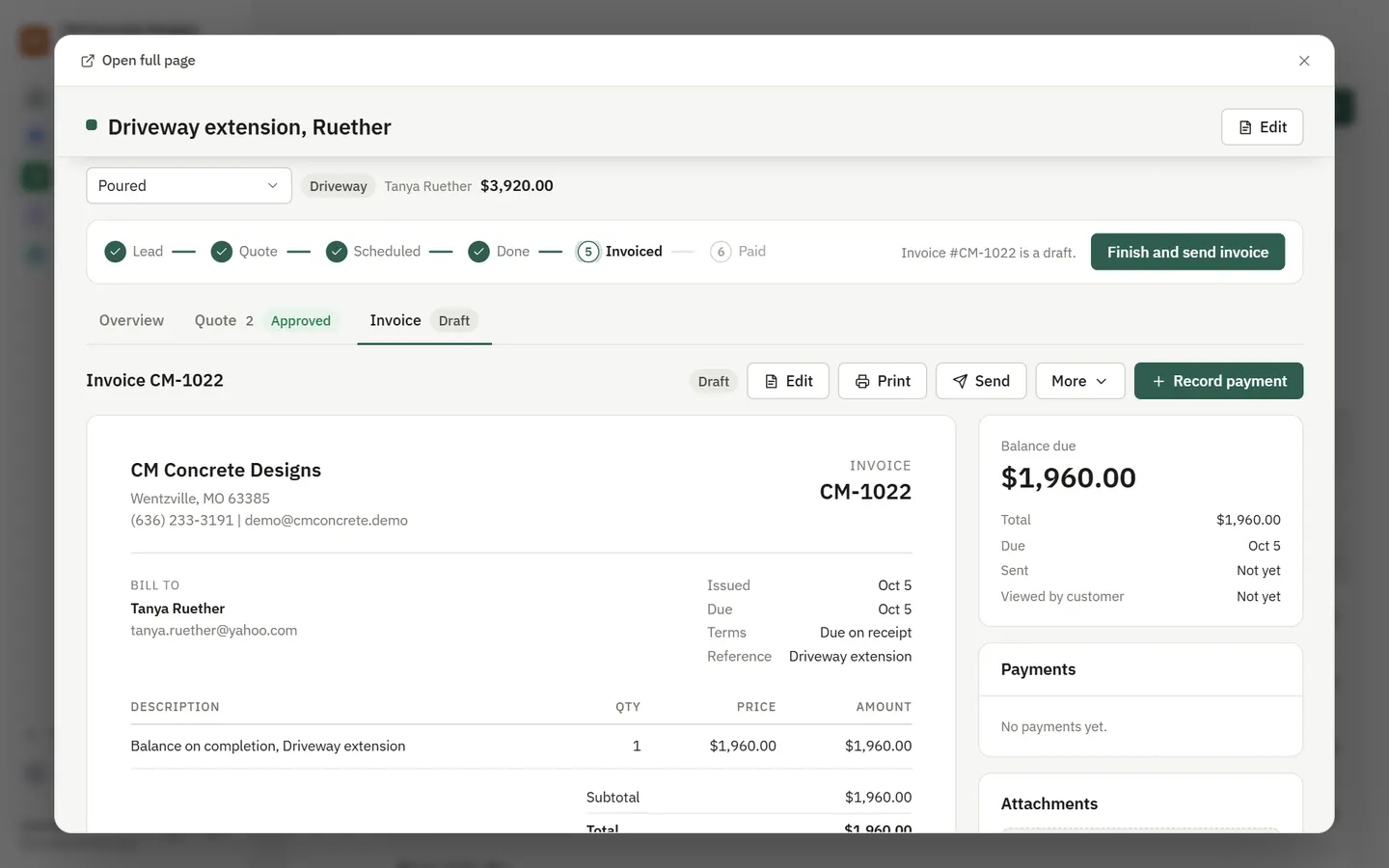
Task: Select the Quote step checkmark
Action: [x=221, y=252]
